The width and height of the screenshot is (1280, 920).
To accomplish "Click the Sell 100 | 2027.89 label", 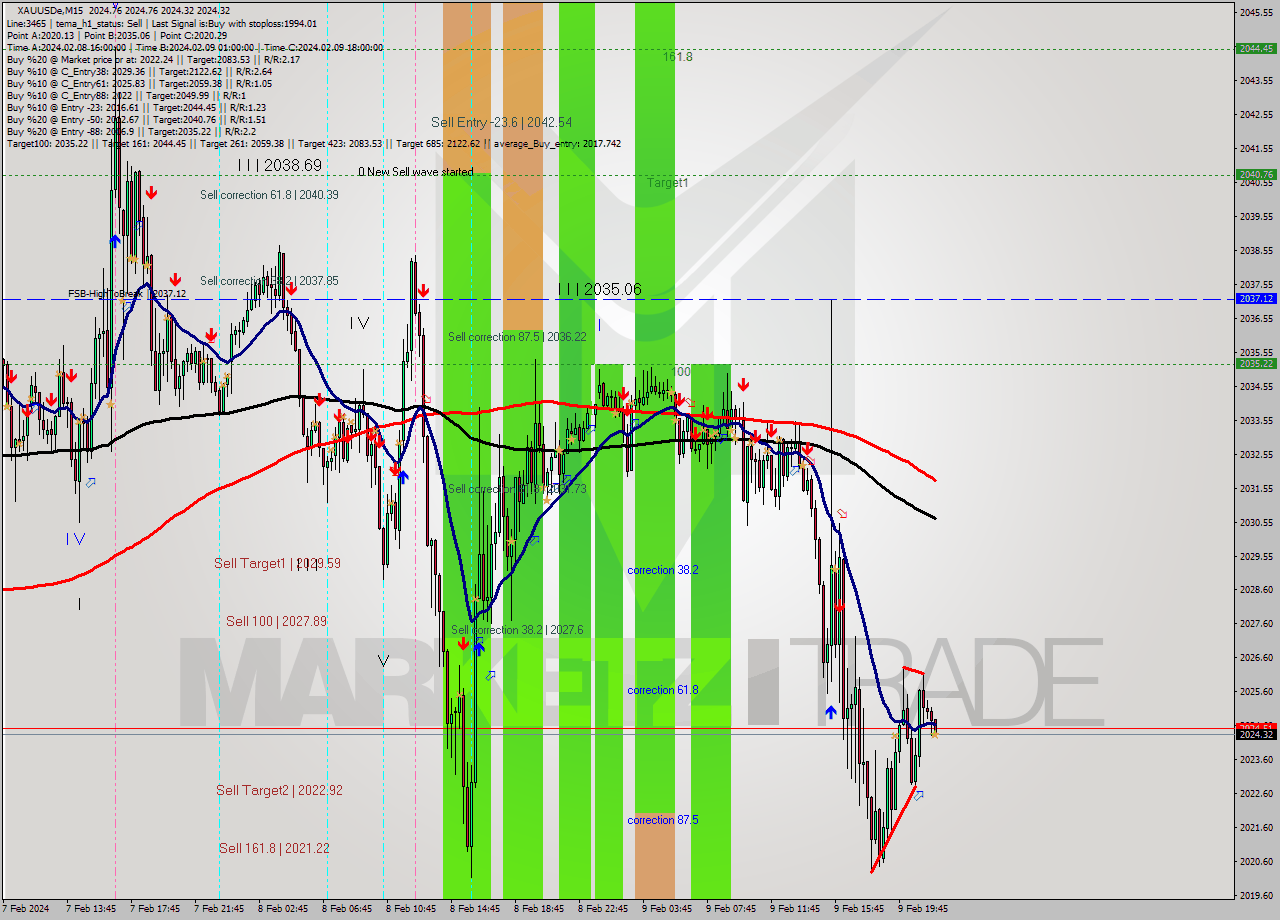I will pyautogui.click(x=276, y=621).
